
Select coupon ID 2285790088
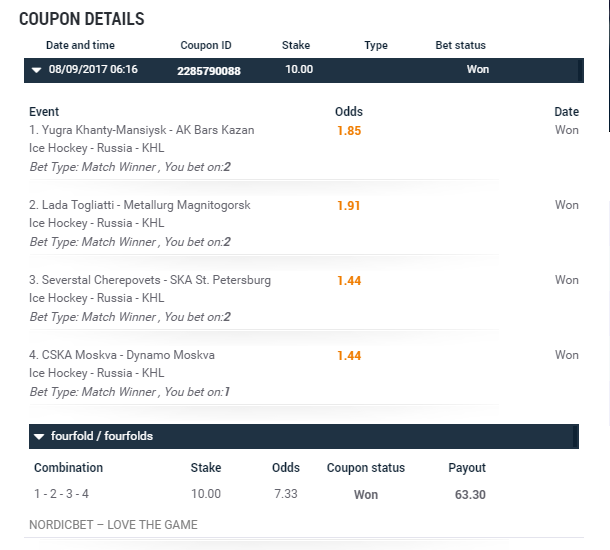tap(209, 70)
